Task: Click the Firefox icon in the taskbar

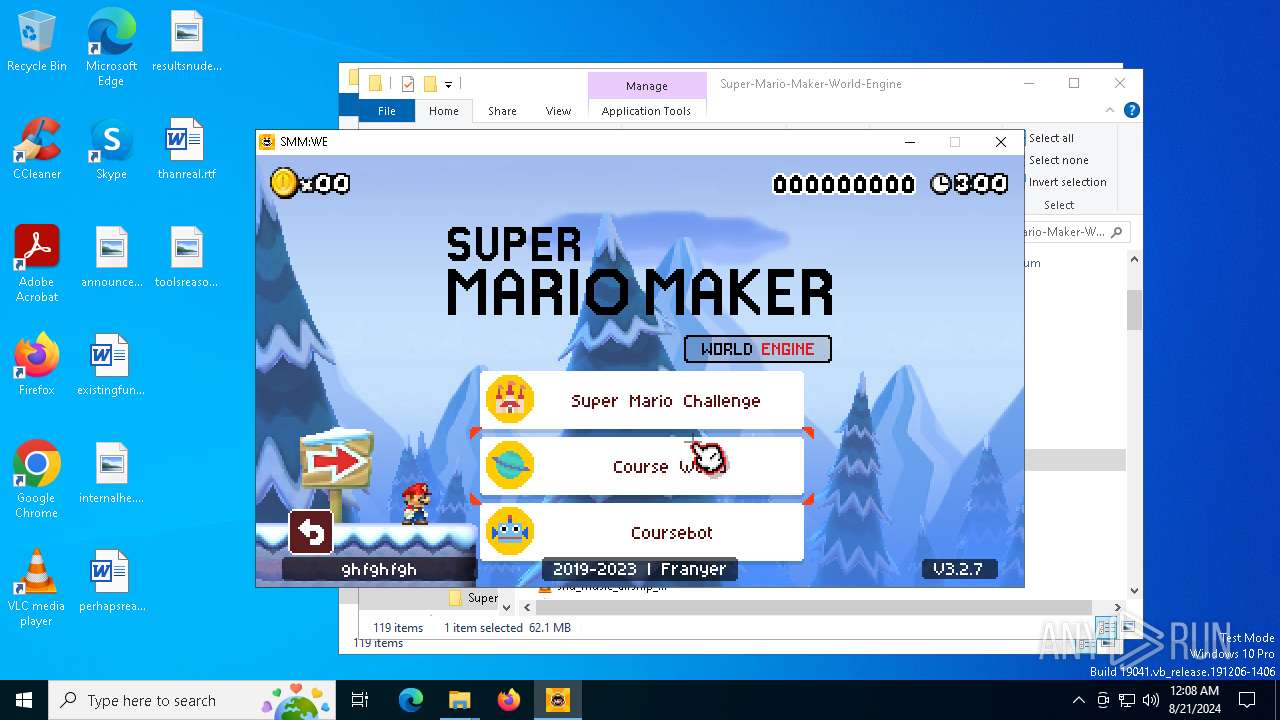Action: (509, 700)
